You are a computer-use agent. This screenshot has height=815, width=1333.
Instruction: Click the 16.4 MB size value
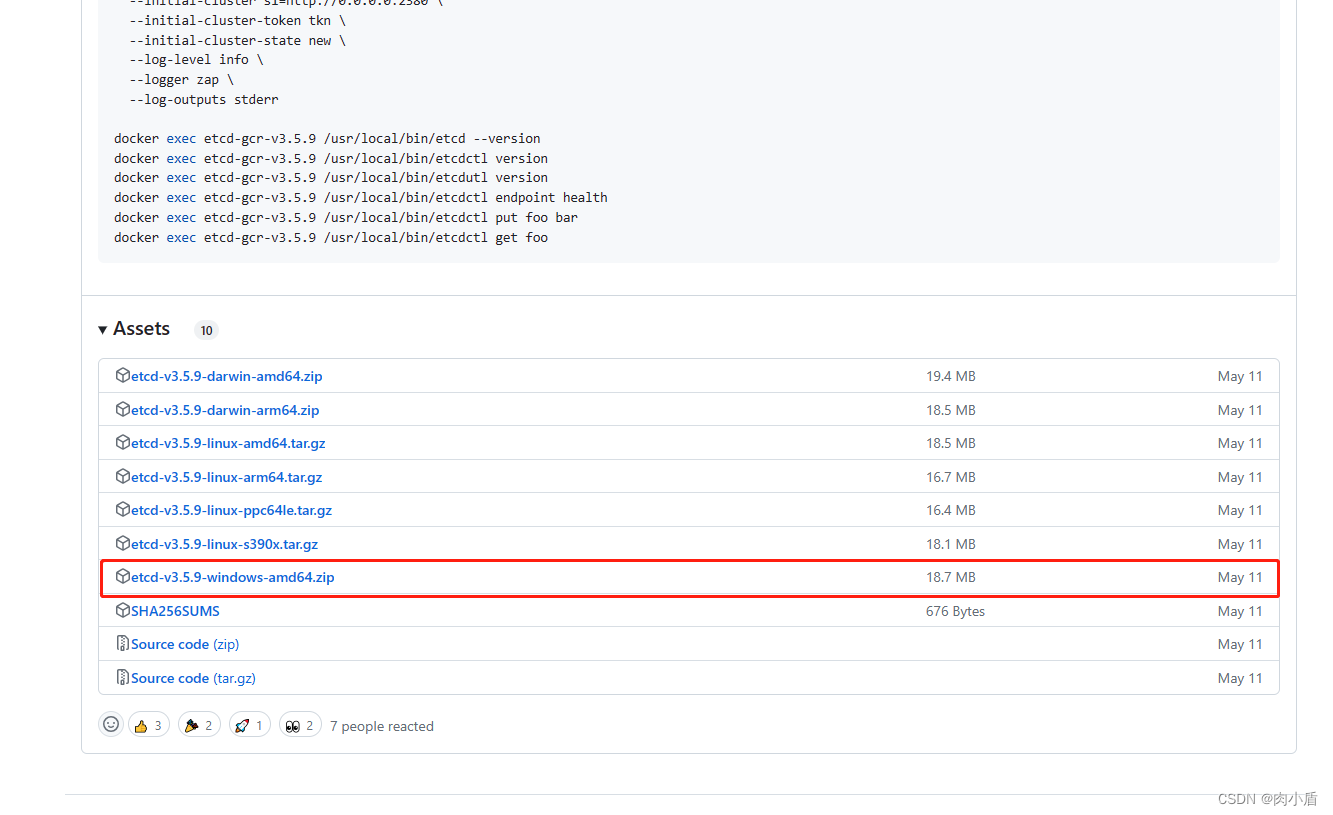tap(950, 510)
